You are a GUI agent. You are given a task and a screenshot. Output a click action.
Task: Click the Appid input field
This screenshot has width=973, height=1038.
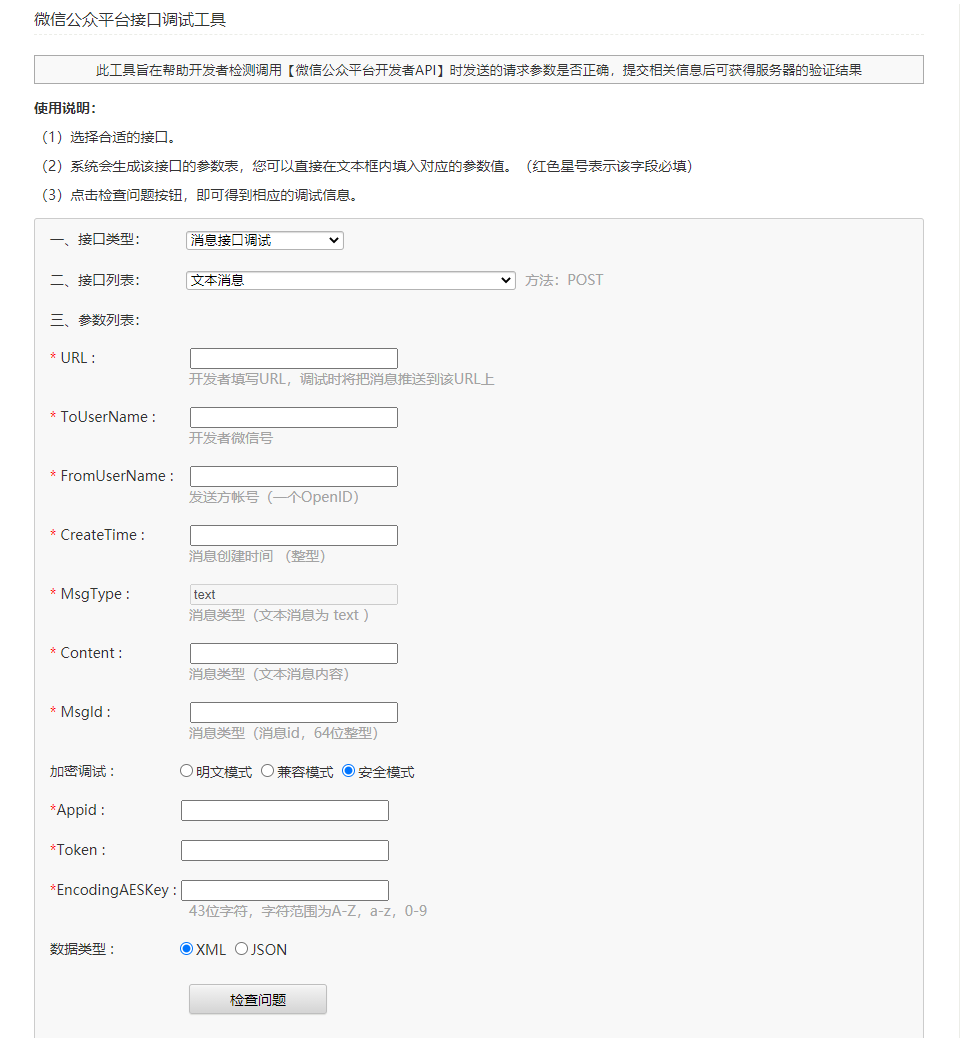pyautogui.click(x=285, y=810)
